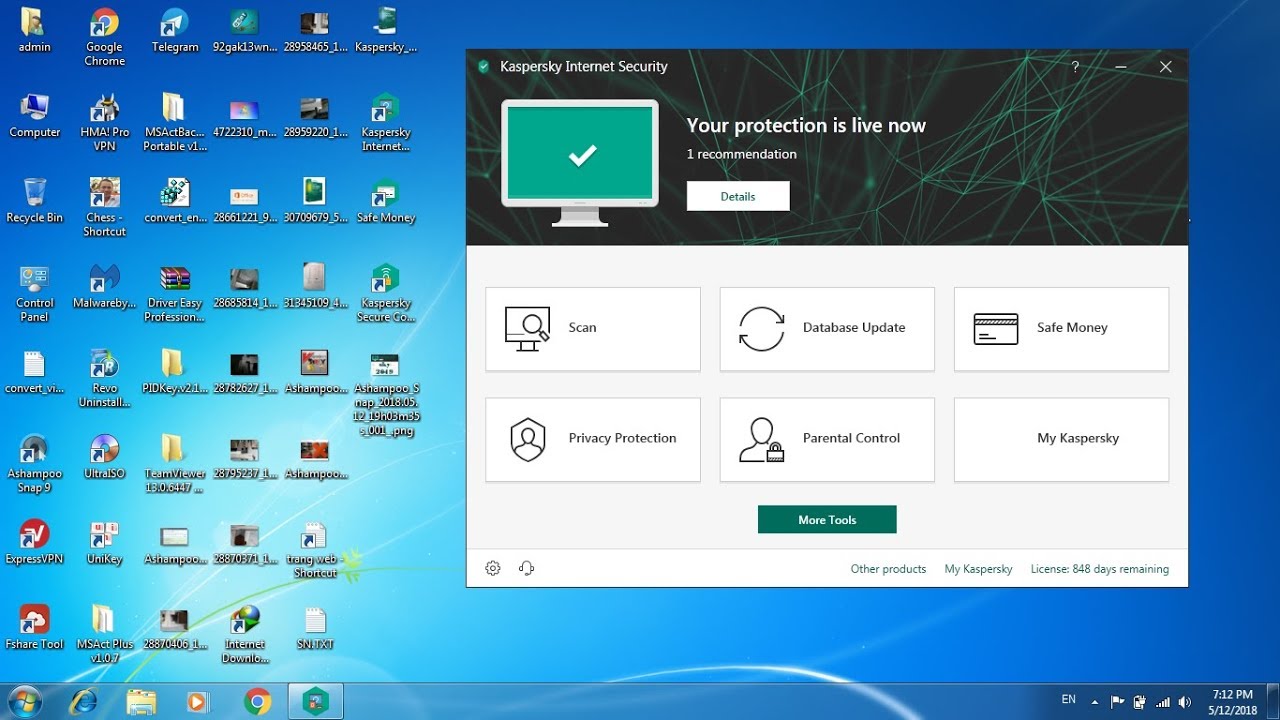The height and width of the screenshot is (720, 1280).
Task: Open Parental Control tile
Action: click(x=827, y=440)
